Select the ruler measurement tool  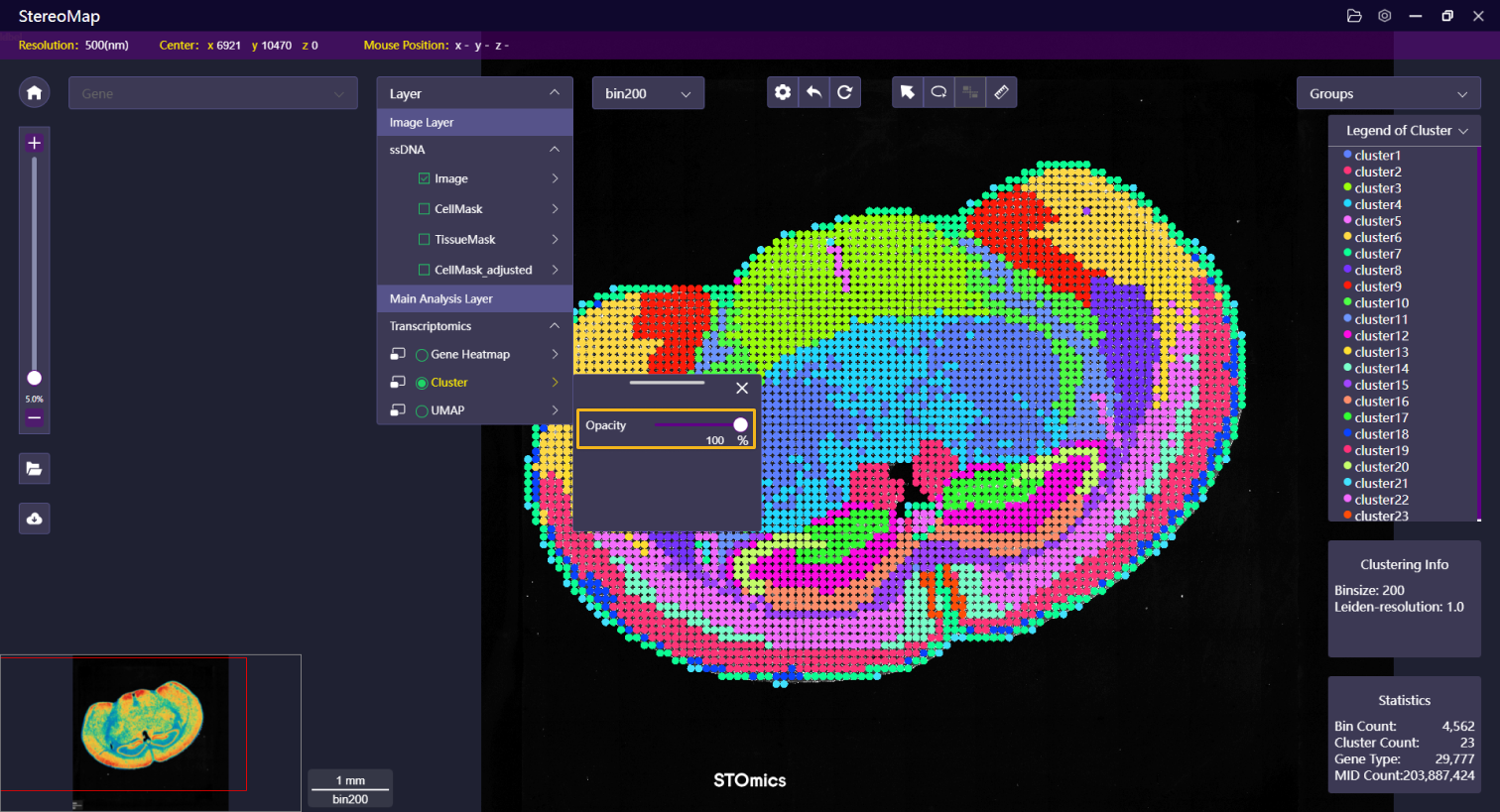(x=1001, y=92)
